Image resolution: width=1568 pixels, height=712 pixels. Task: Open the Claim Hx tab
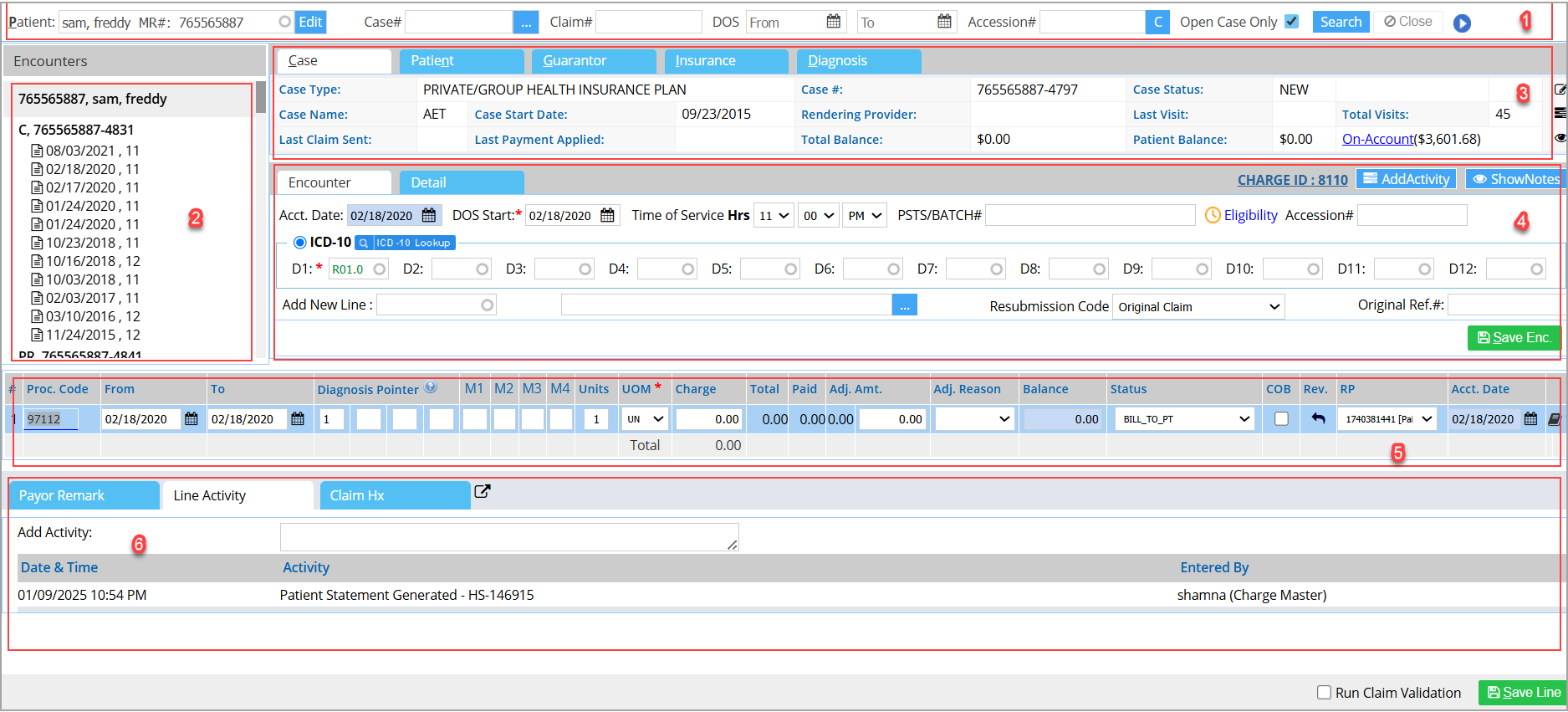point(395,495)
